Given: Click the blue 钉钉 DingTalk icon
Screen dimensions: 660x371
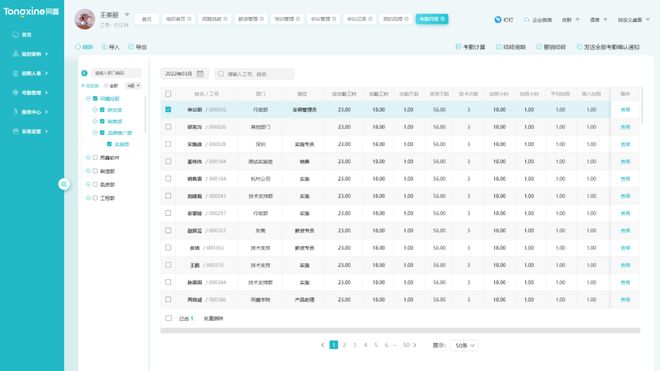Looking at the screenshot, I should point(498,19).
